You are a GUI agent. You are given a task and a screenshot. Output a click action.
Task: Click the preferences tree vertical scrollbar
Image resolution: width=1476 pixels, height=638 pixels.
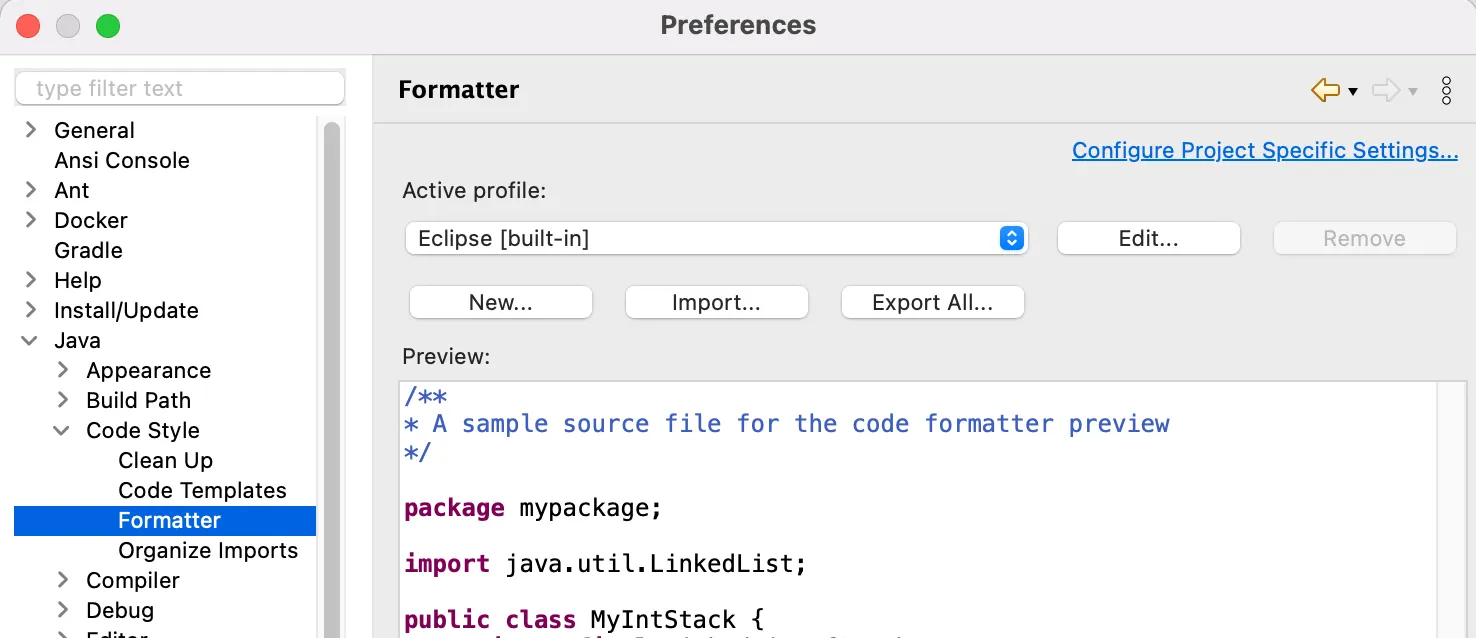click(331, 380)
